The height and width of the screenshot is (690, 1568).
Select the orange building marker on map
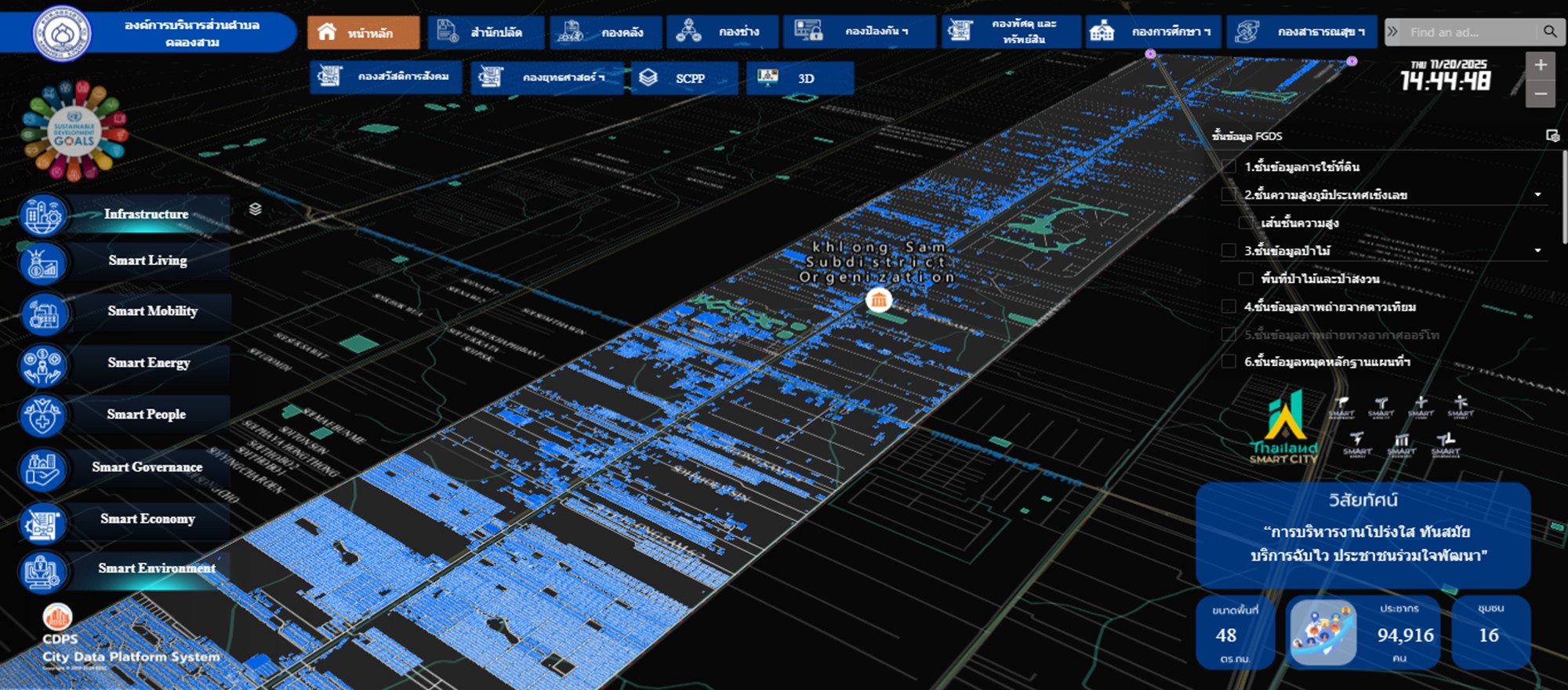click(879, 300)
